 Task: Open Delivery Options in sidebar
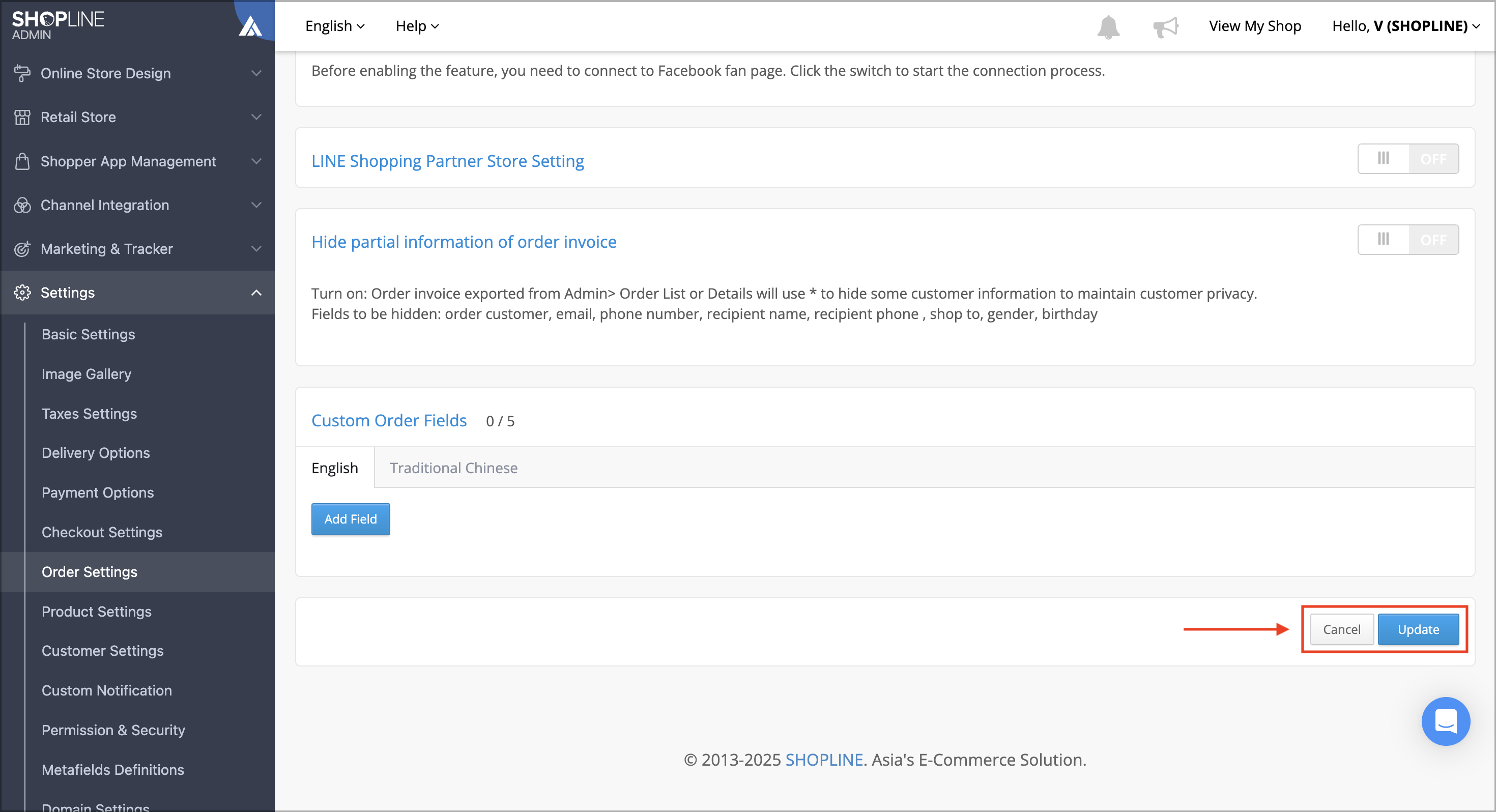[95, 453]
